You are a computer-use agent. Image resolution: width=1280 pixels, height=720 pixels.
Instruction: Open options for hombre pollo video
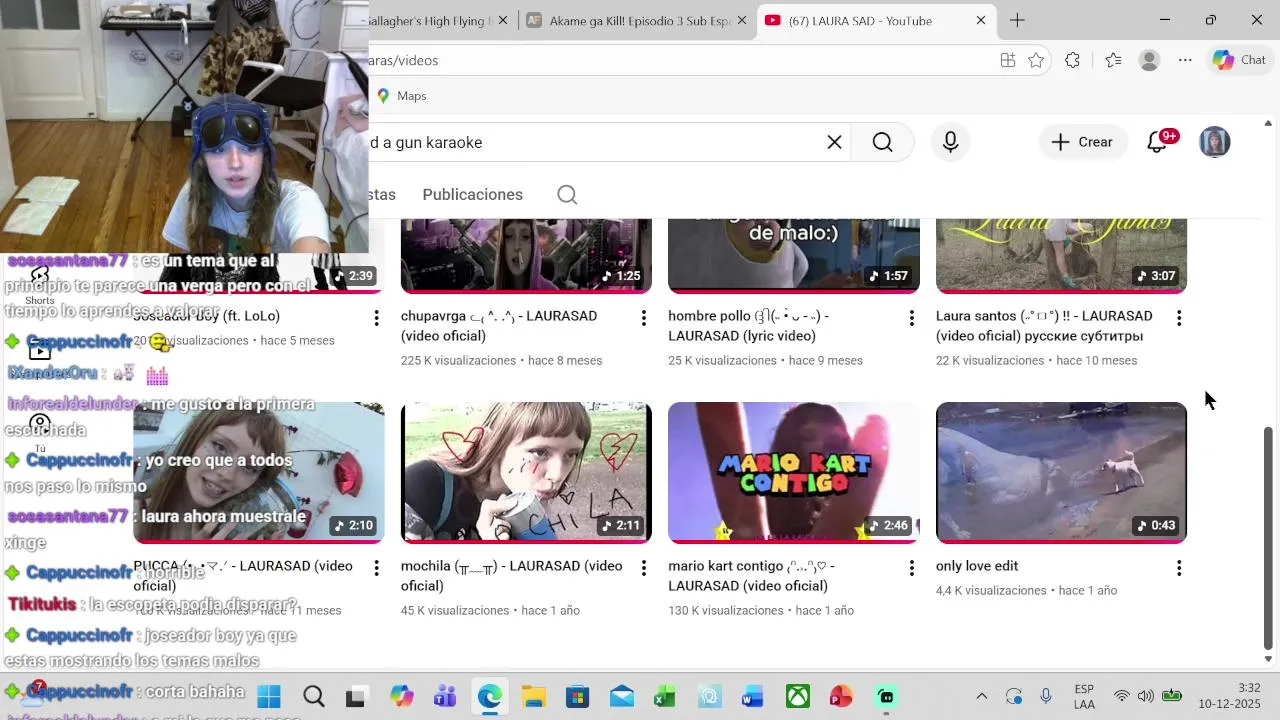tap(911, 318)
